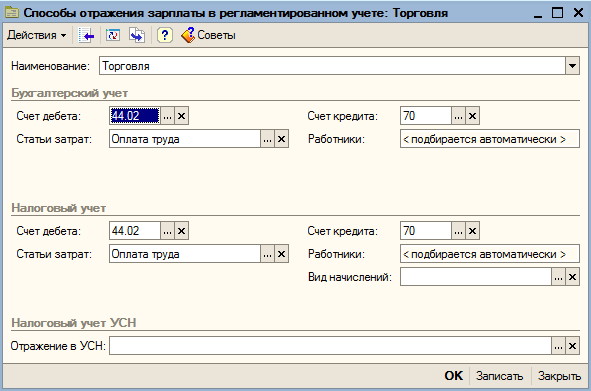Click the copy-with-arrow icon in toolbar
Screen dimensions: 591x391
(x=137, y=35)
